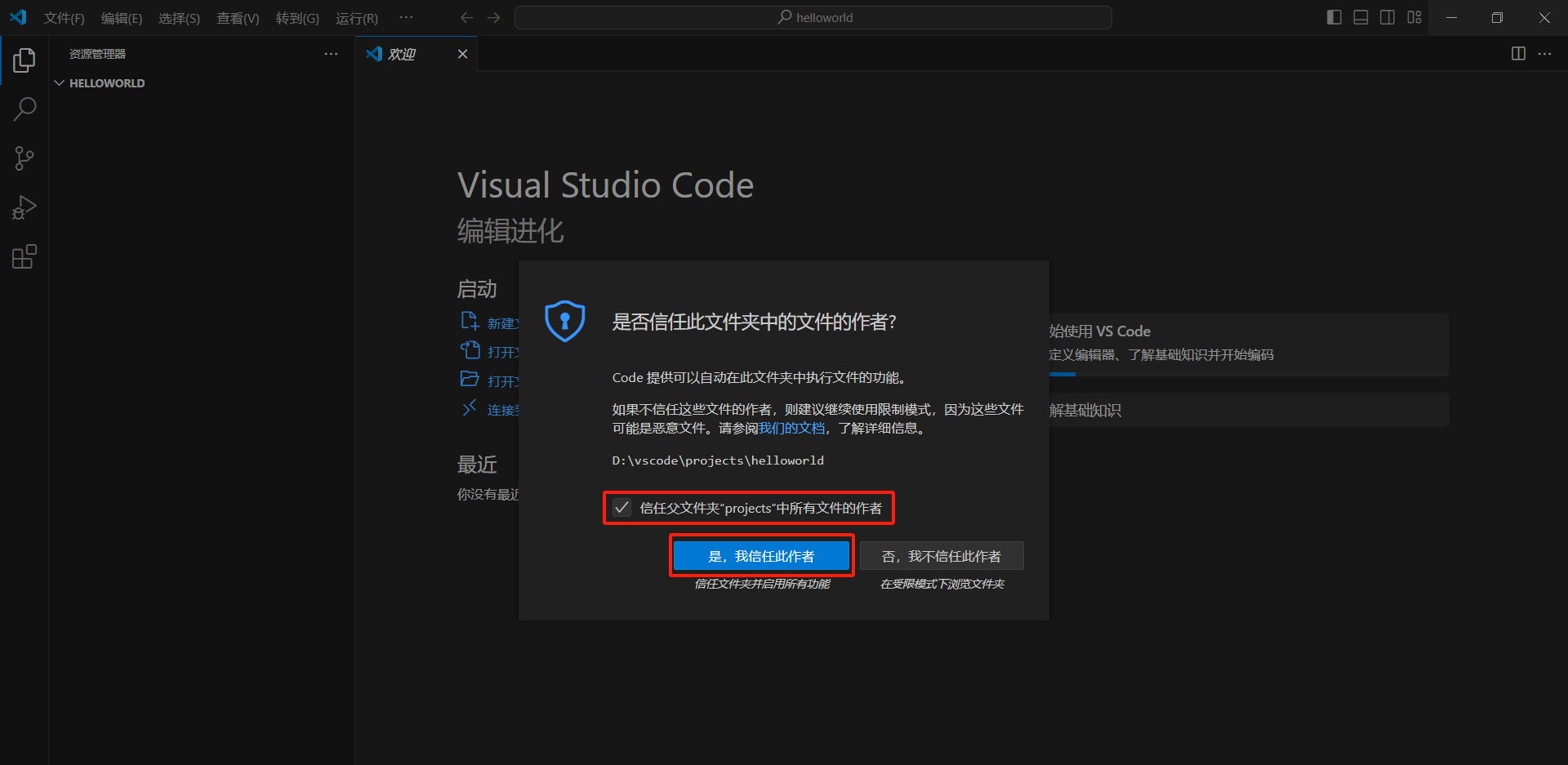Open the Extensions view
Screen dimensions: 1568x765
(24, 257)
